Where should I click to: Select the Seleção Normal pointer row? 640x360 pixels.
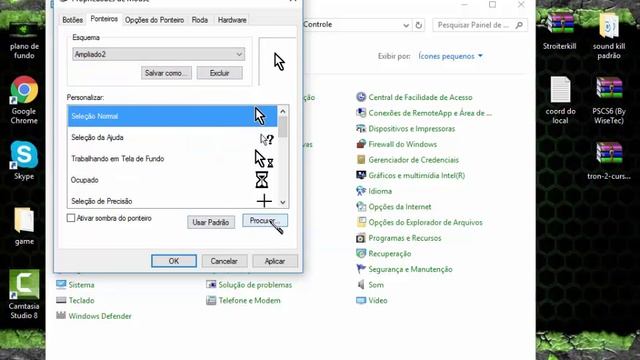(x=172, y=116)
